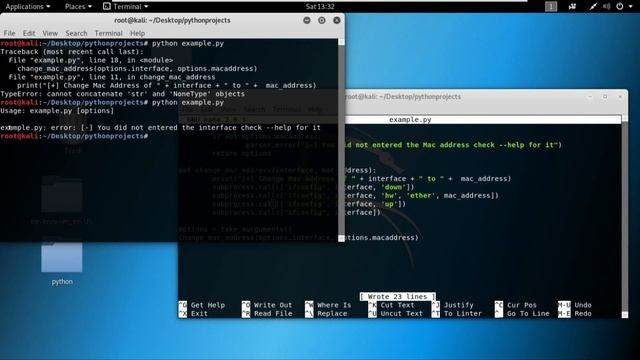Click the users icon in top panel

point(572,7)
